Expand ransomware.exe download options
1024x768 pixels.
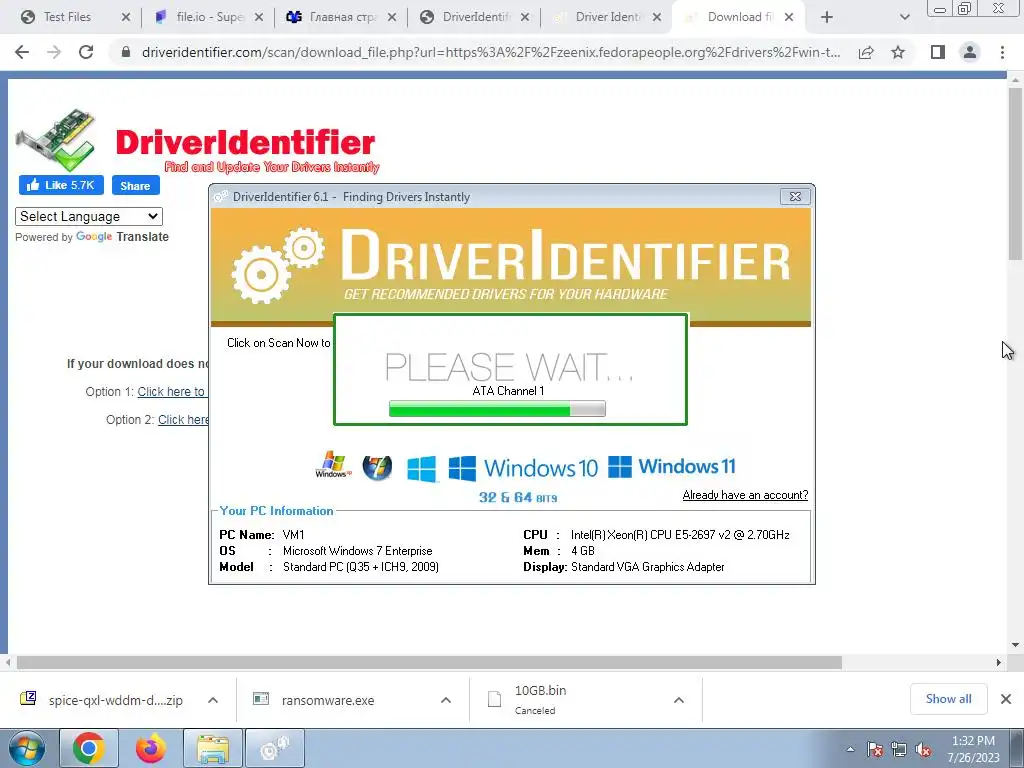446,700
